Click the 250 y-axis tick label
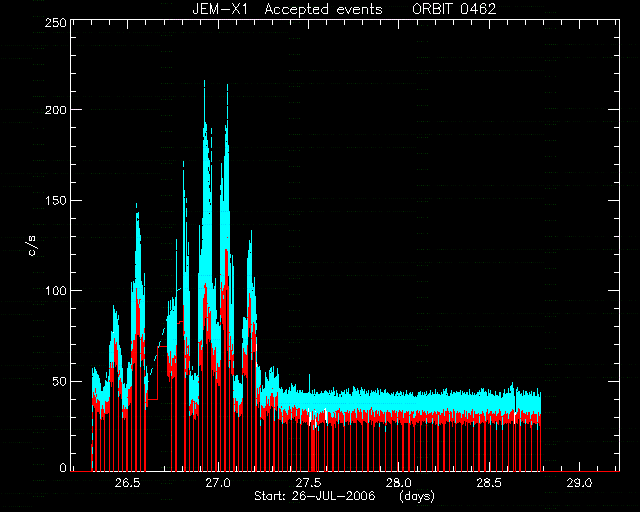The image size is (640, 512). [56, 22]
